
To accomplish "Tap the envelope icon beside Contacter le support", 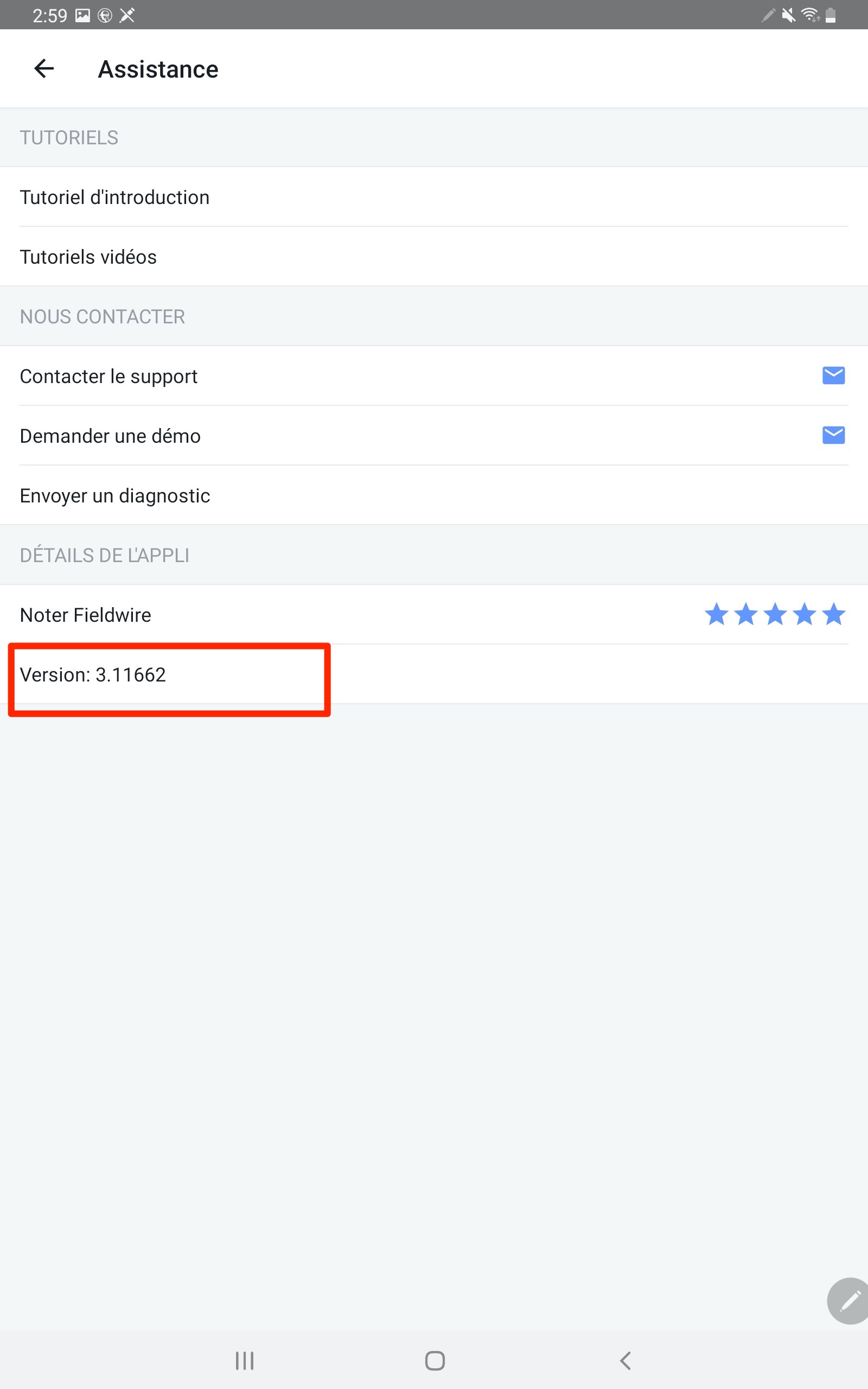I will pos(833,375).
